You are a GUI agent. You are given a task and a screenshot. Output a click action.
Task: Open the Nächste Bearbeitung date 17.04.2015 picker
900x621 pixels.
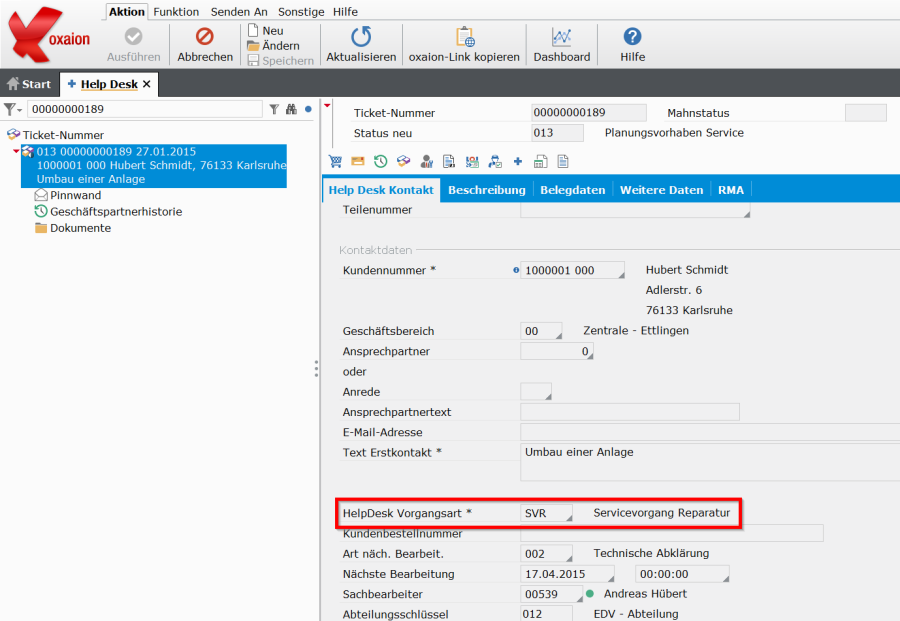coord(611,579)
